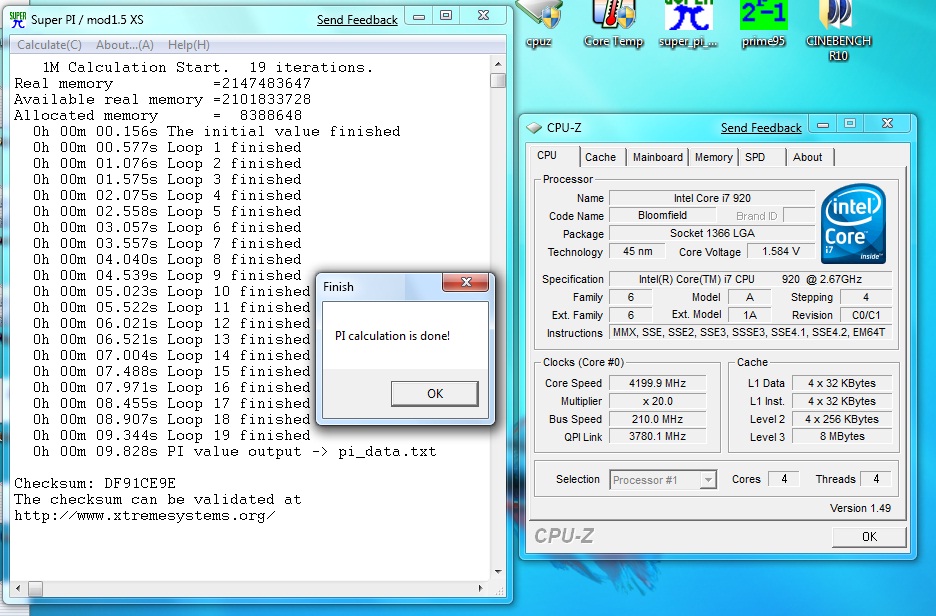
Task: Click the Code Name value Bloomfield
Action: pyautogui.click(x=662, y=215)
